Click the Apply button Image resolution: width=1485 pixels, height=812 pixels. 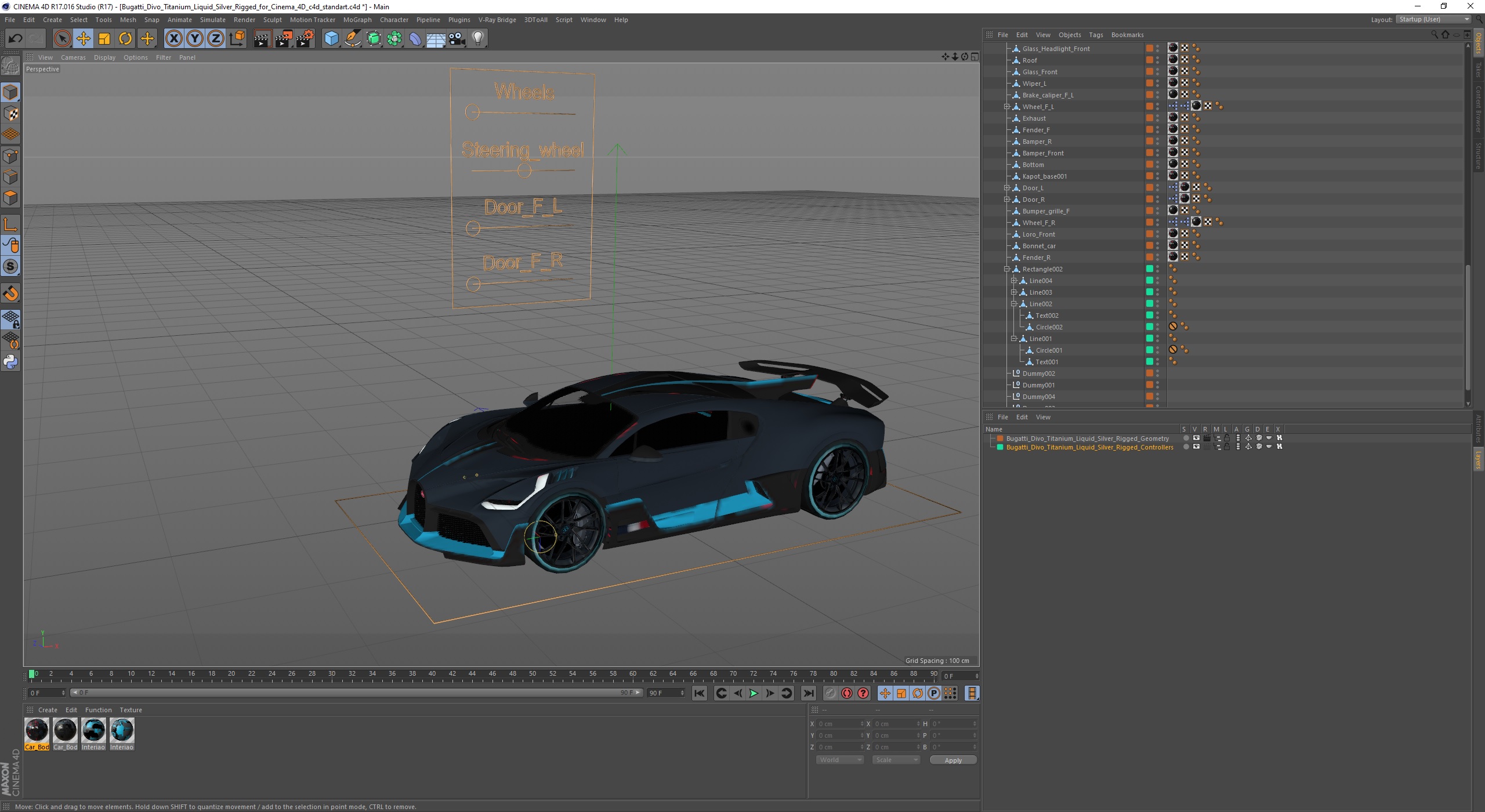click(953, 760)
